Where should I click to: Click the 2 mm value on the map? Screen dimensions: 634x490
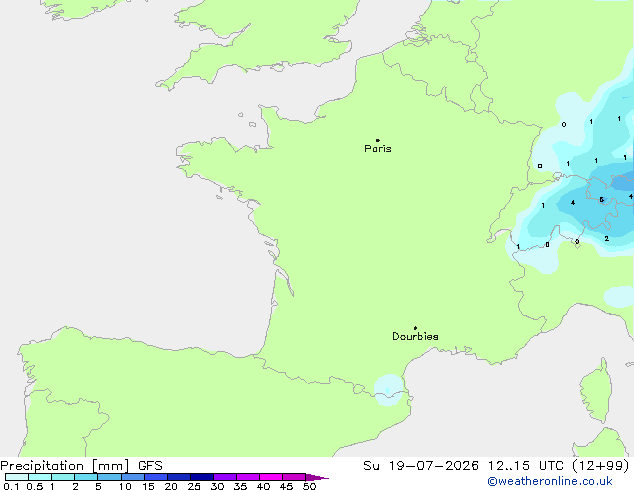click(x=607, y=239)
